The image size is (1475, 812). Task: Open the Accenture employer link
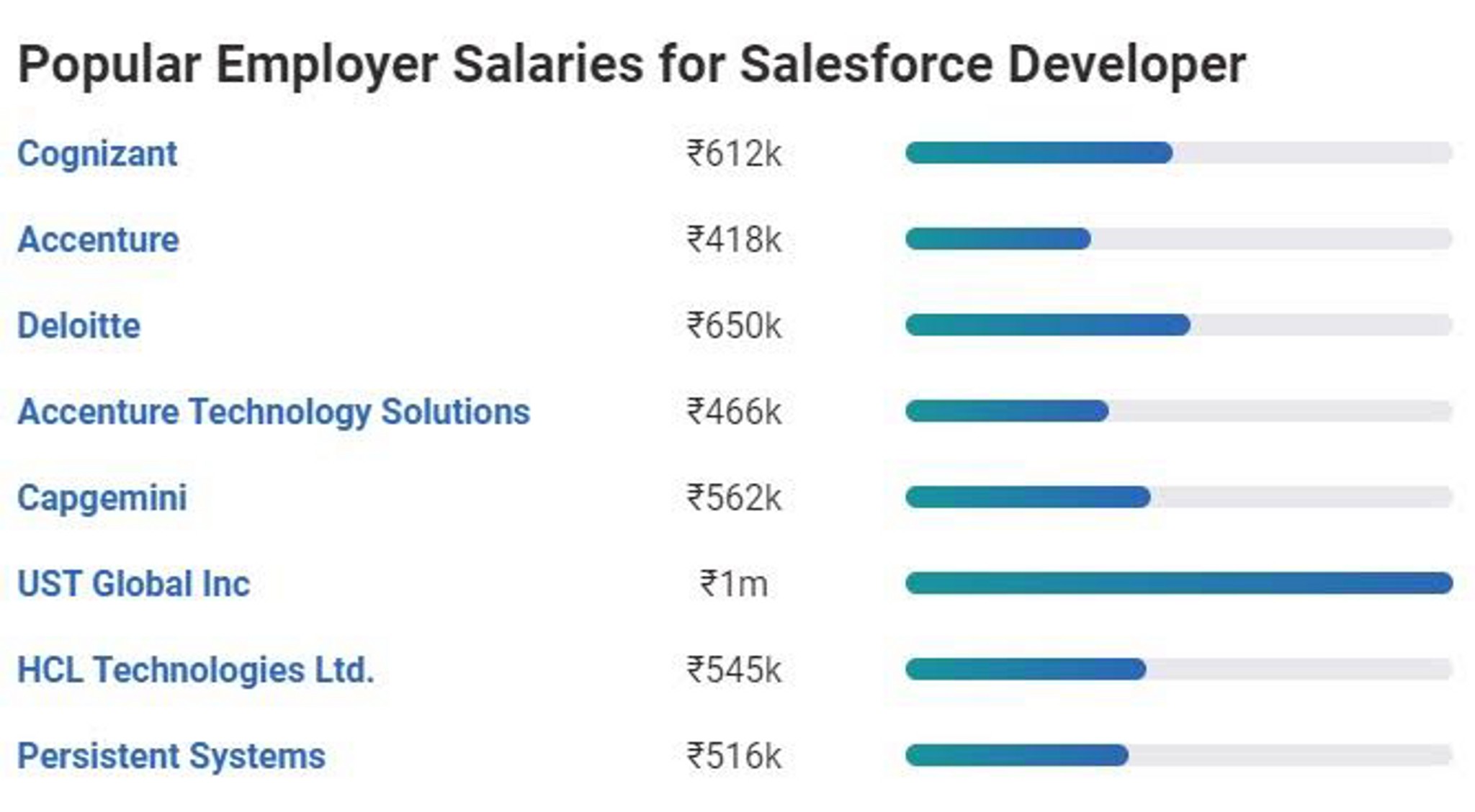pos(98,239)
